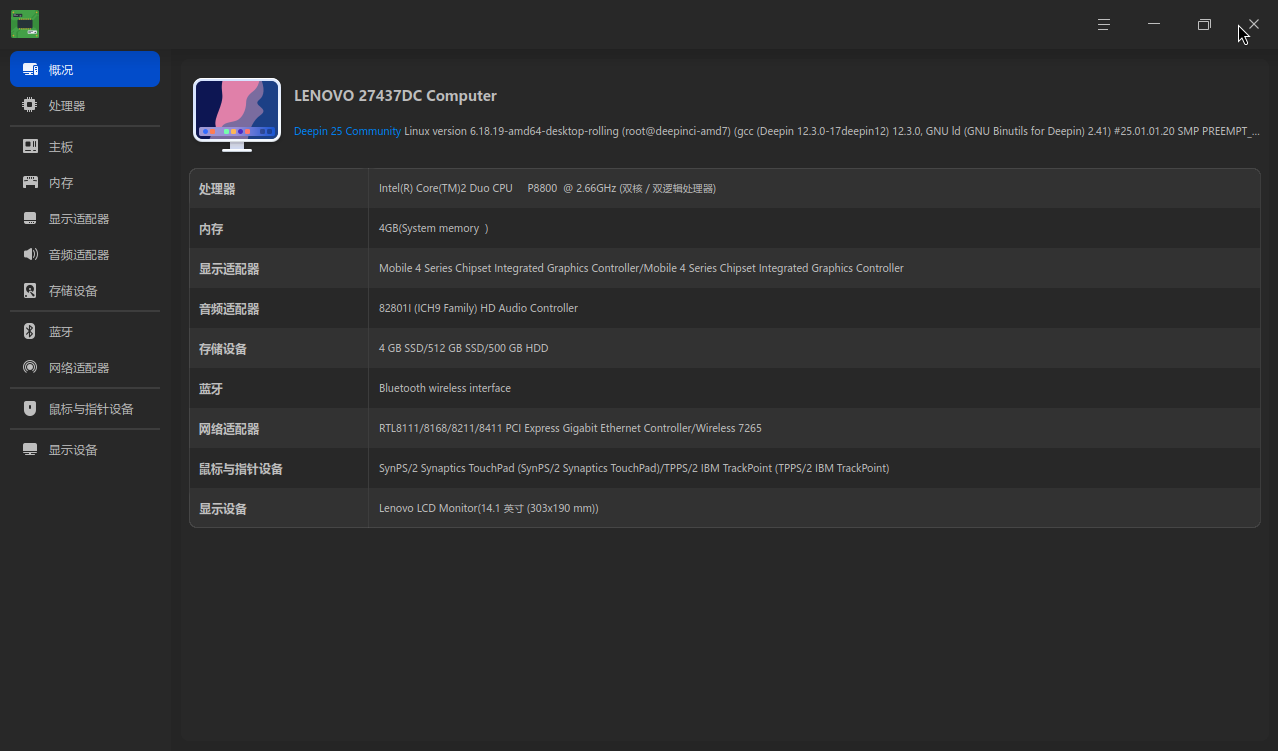Click the mouse and pointer devices icon
1278x751 pixels.
pos(30,409)
